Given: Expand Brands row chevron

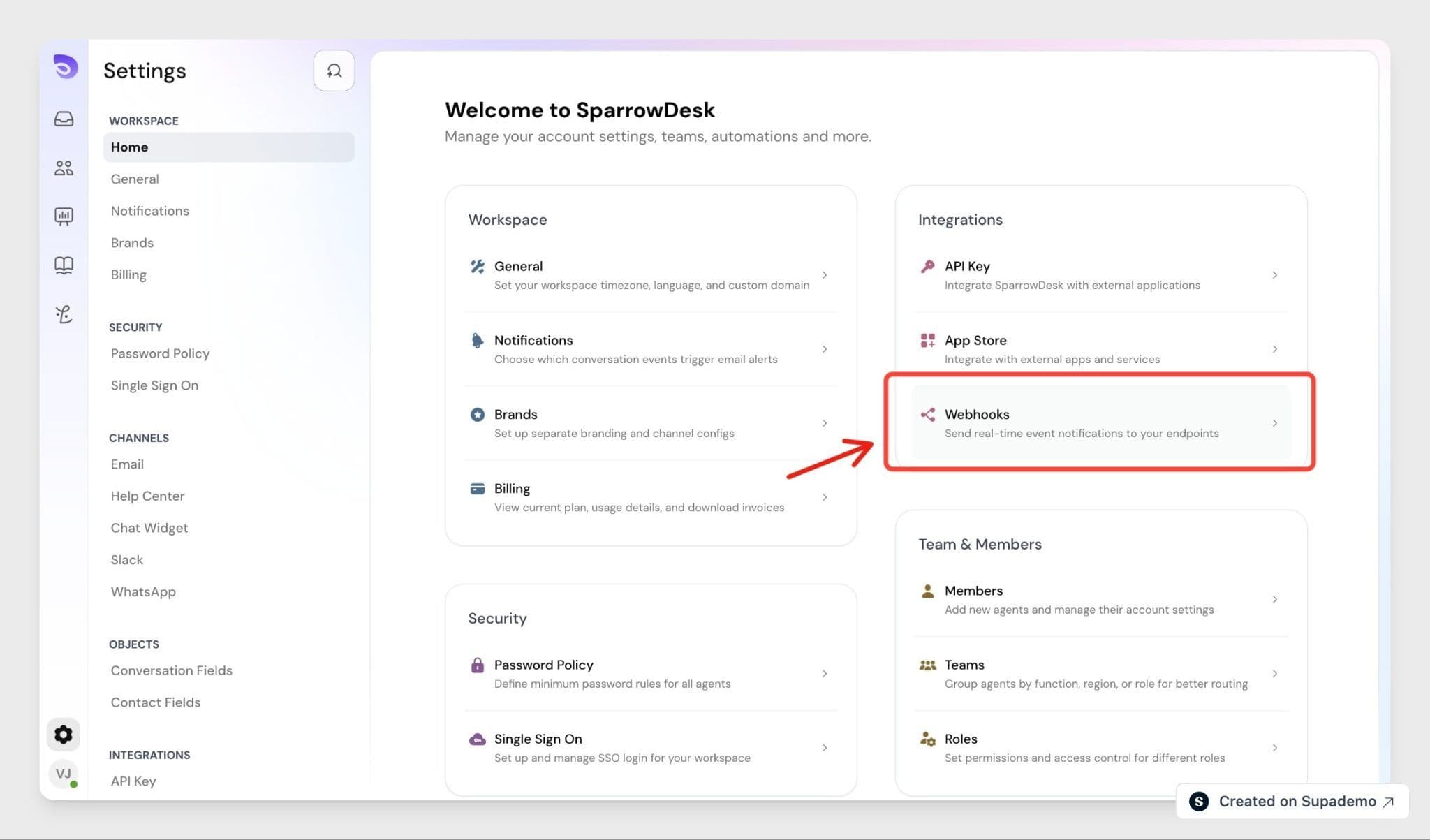Looking at the screenshot, I should pos(825,423).
